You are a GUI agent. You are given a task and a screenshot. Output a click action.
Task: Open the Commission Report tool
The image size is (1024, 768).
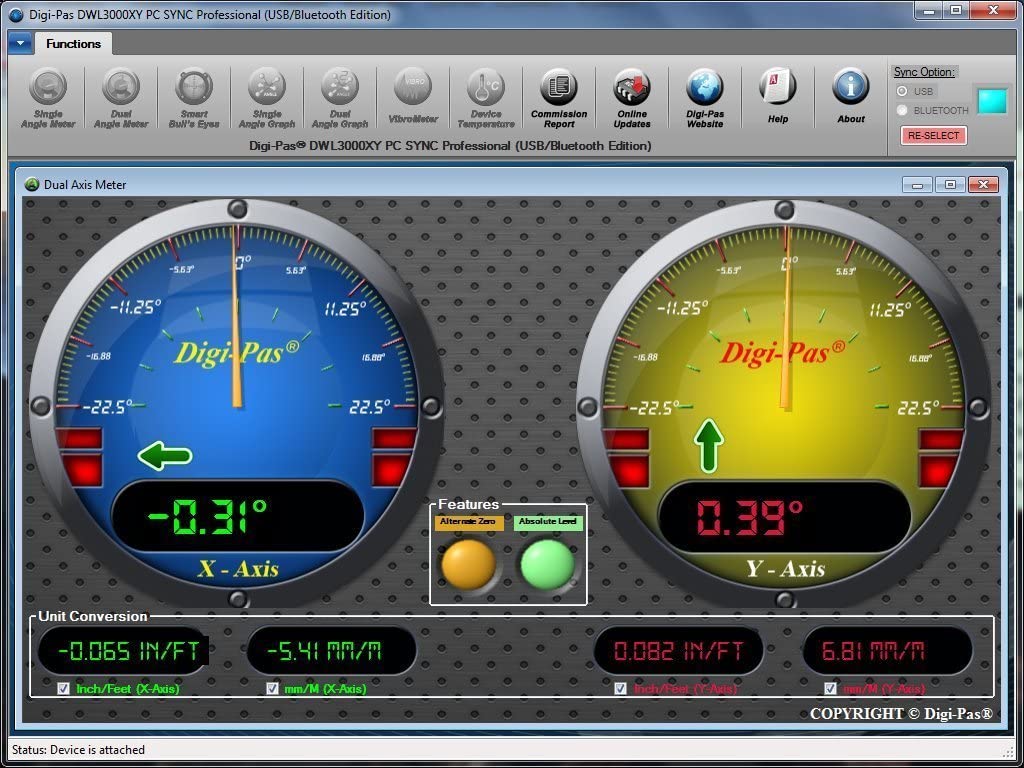tap(558, 97)
